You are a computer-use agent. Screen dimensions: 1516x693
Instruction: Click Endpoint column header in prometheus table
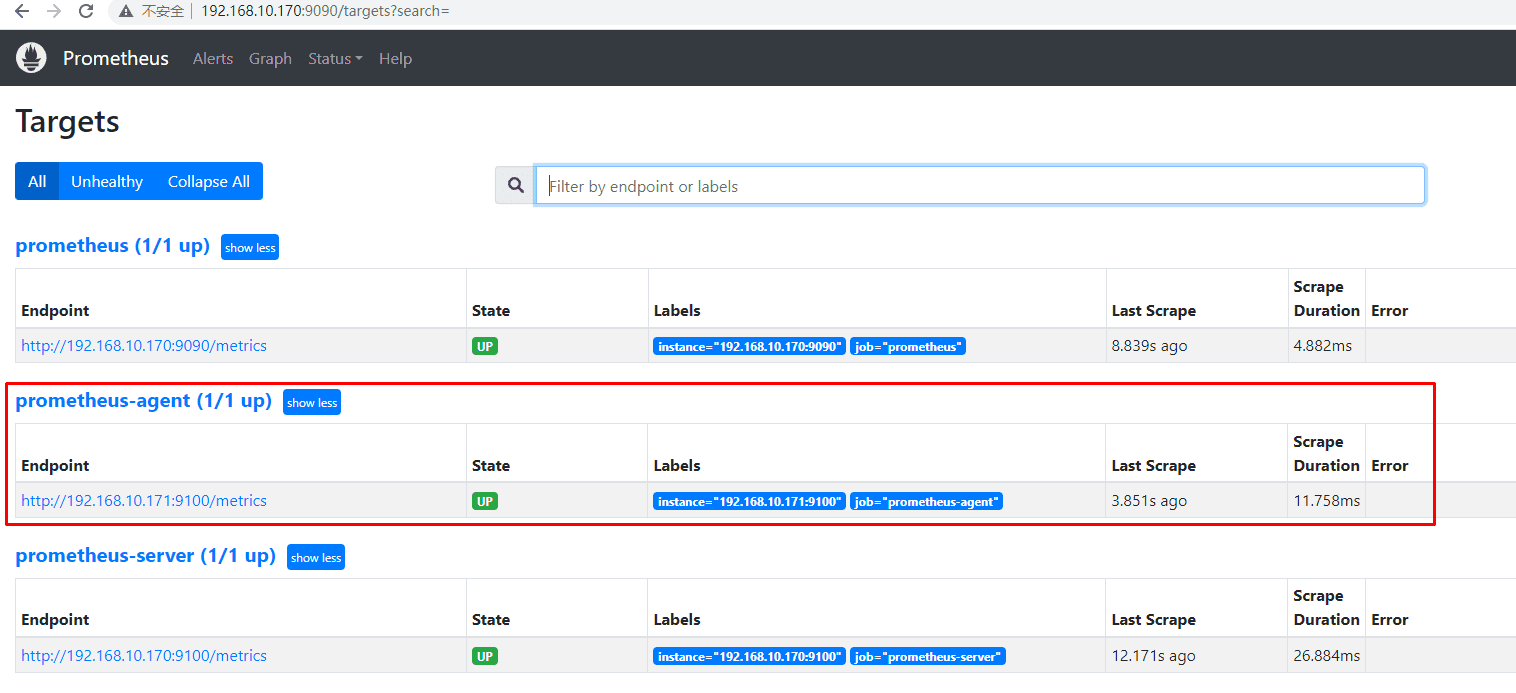click(x=55, y=311)
